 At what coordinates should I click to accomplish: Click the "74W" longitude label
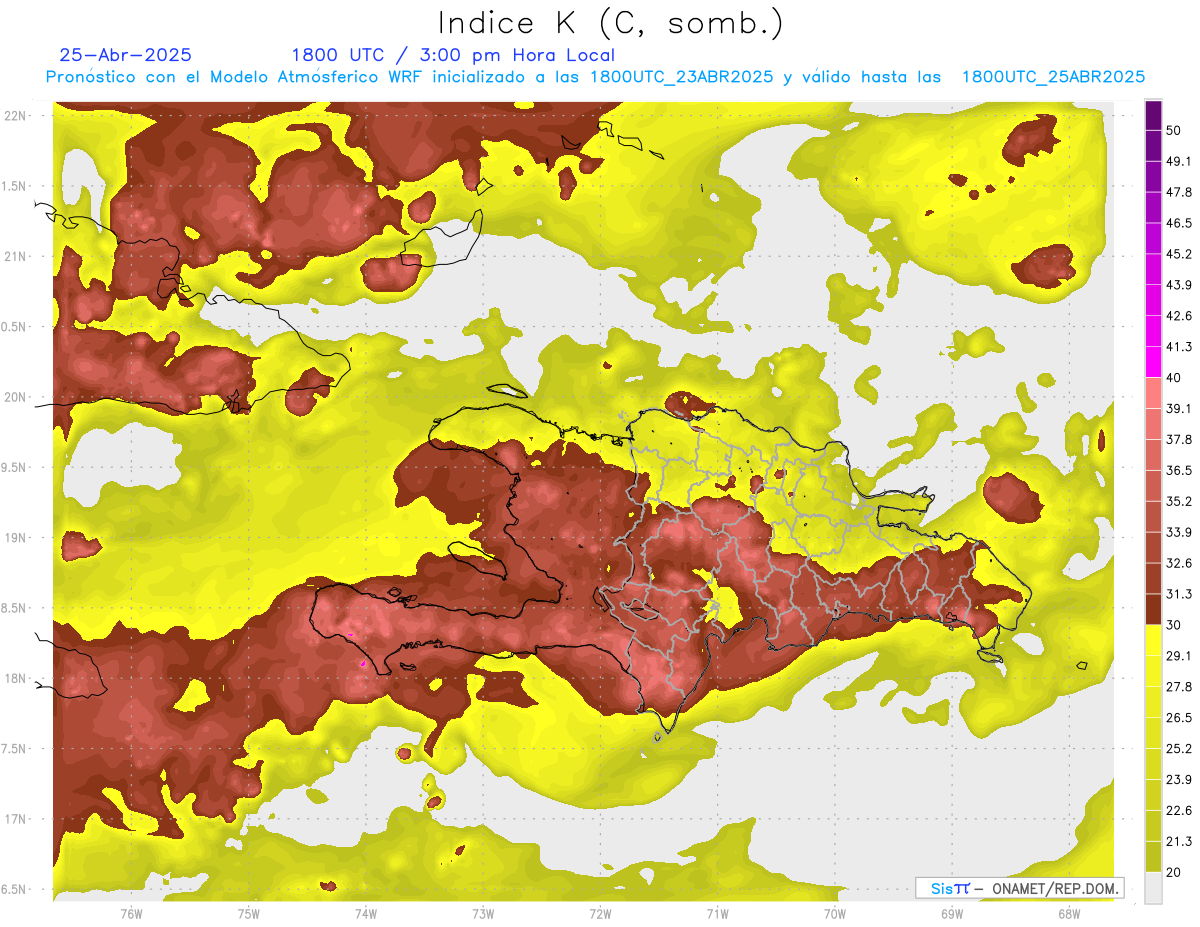(366, 913)
